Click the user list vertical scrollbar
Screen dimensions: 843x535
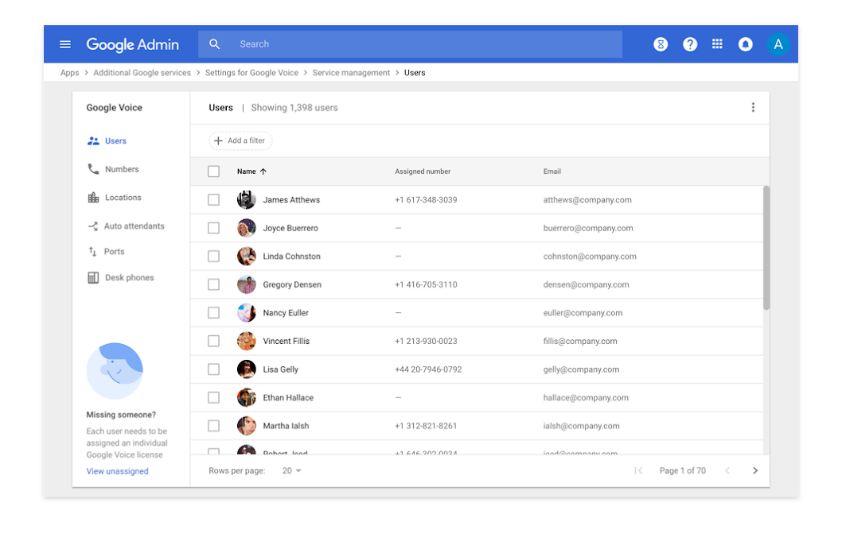[766, 248]
